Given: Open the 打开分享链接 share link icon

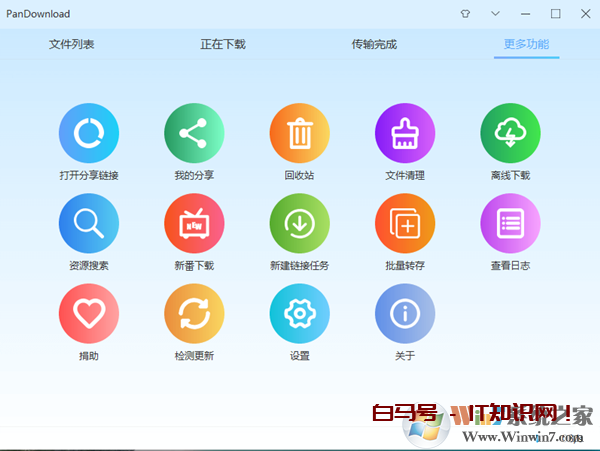Looking at the screenshot, I should (89, 133).
